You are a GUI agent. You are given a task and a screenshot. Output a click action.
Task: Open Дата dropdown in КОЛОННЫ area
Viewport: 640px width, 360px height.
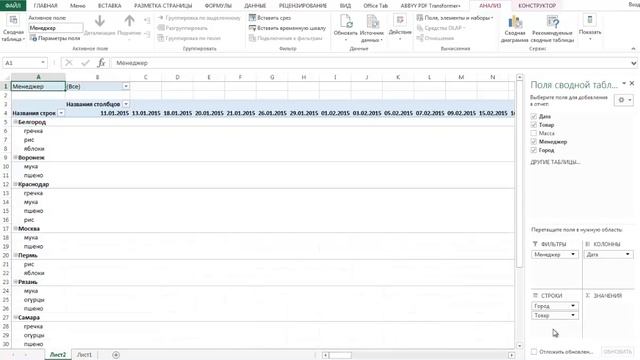click(x=627, y=254)
